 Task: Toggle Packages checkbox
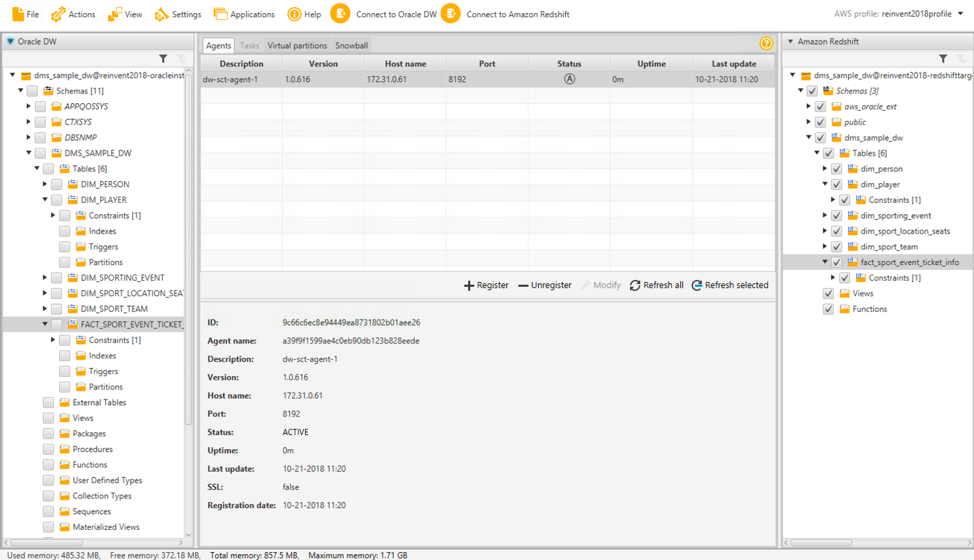[48, 433]
